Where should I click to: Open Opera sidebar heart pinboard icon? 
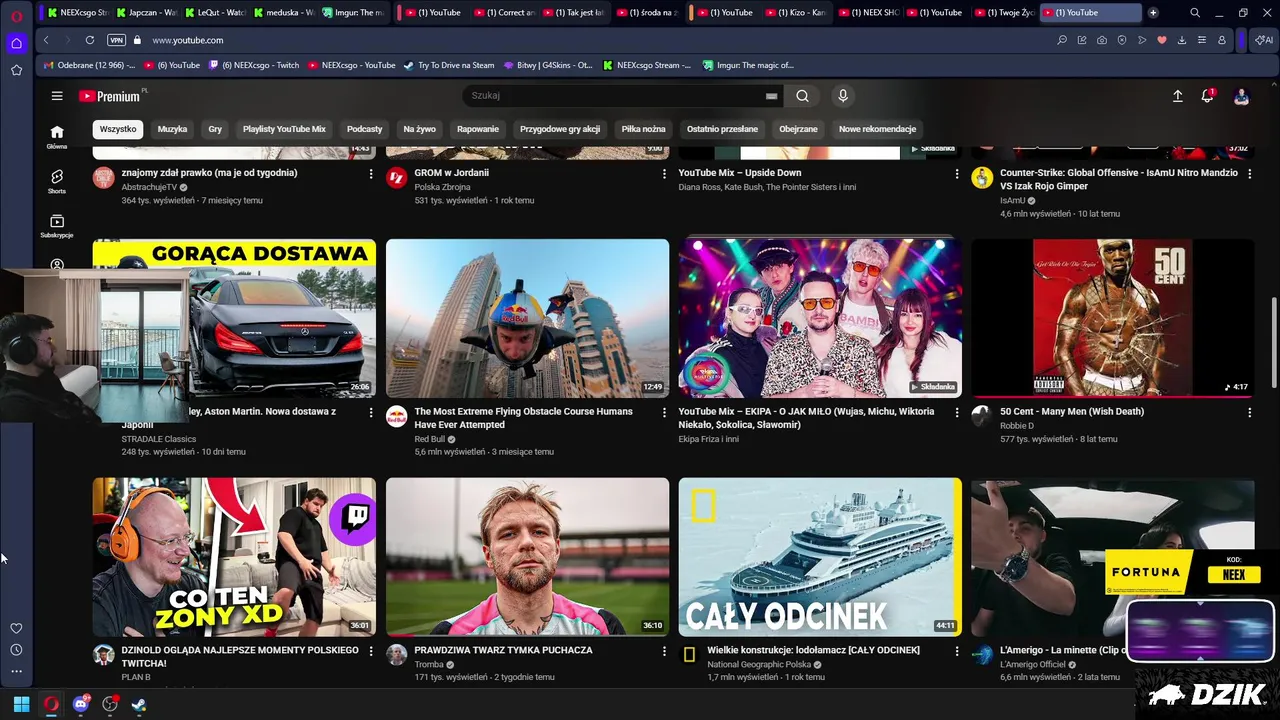(16, 628)
